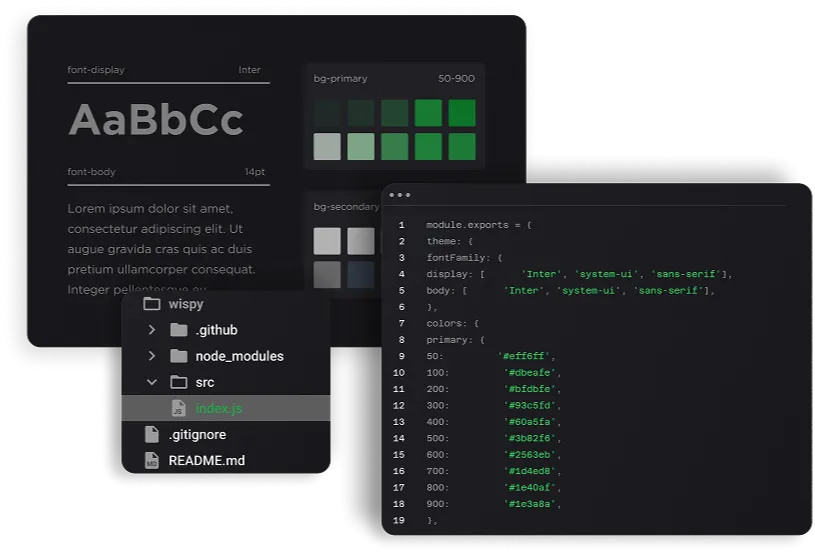Expand the .github folder chevron
Image resolution: width=815 pixels, height=552 pixels.
coord(152,330)
